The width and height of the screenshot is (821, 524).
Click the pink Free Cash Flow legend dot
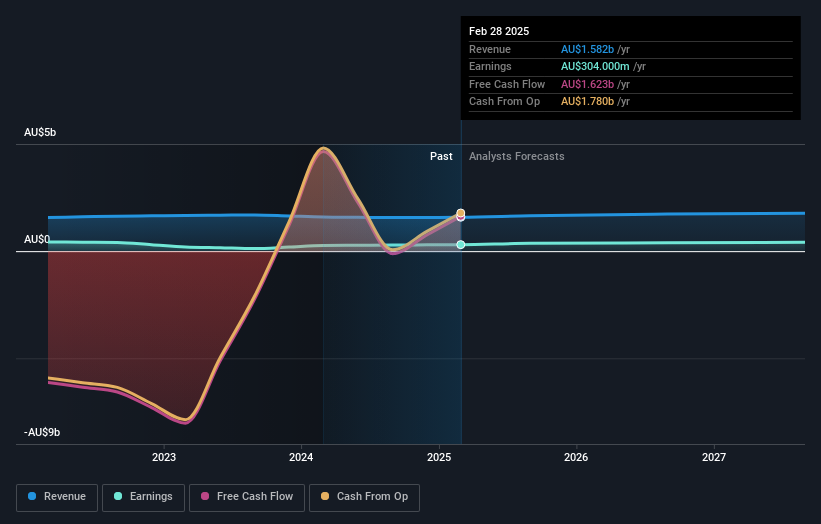tap(205, 496)
